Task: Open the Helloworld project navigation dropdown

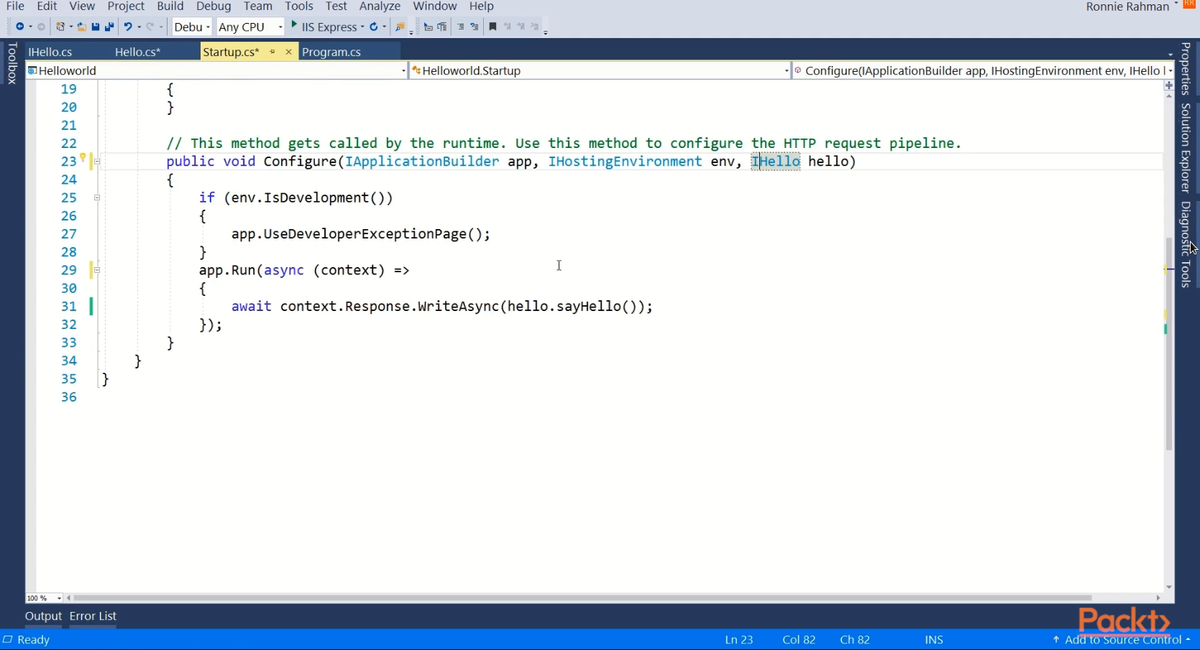Action: [x=216, y=71]
